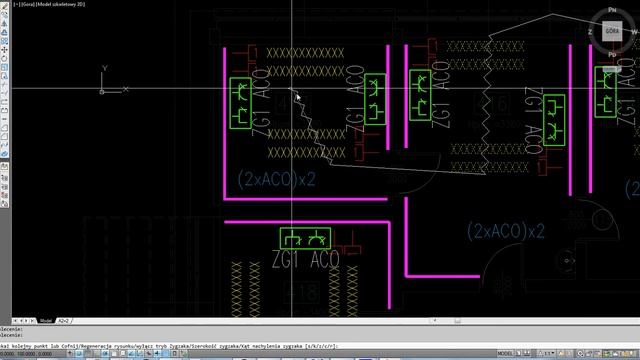This screenshot has width=640, height=360.
Task: Toggle Snap Mode in status bar
Action: (78, 353)
